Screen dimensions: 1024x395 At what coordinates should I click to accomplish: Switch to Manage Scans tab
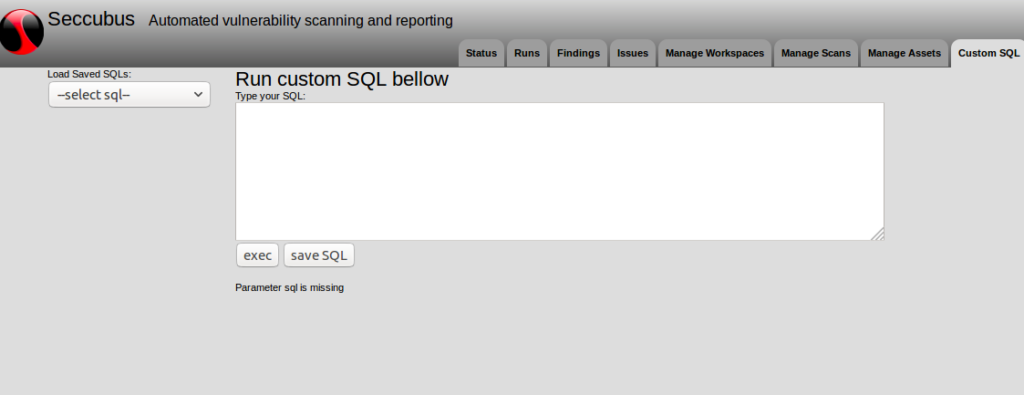[x=816, y=54]
